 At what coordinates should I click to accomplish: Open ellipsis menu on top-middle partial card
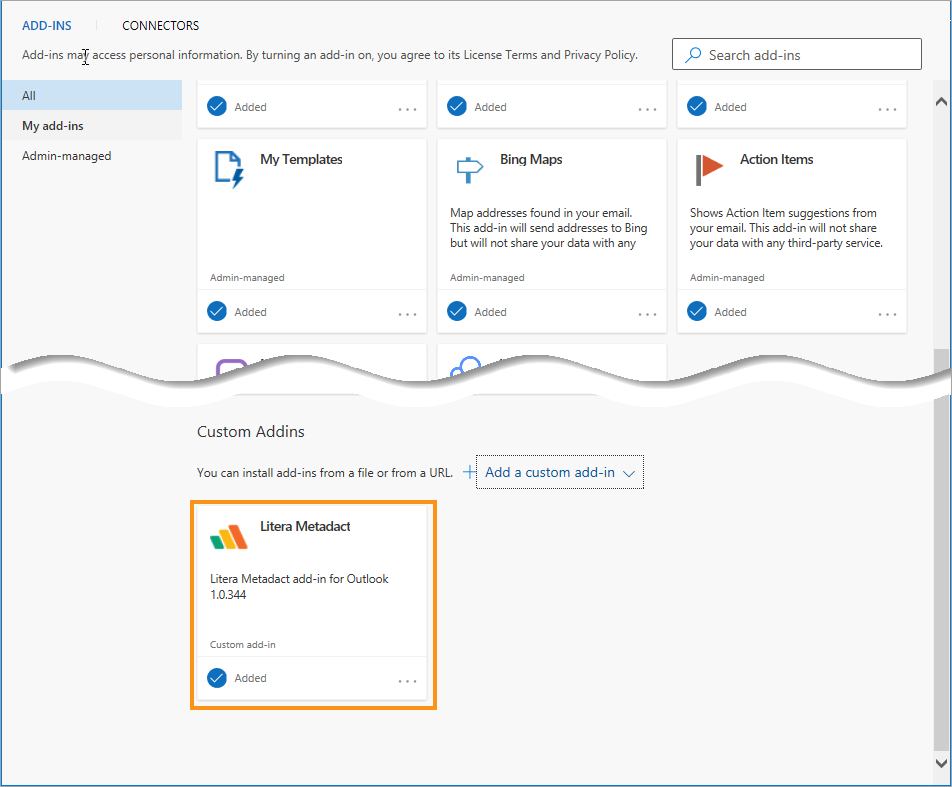[x=647, y=110]
